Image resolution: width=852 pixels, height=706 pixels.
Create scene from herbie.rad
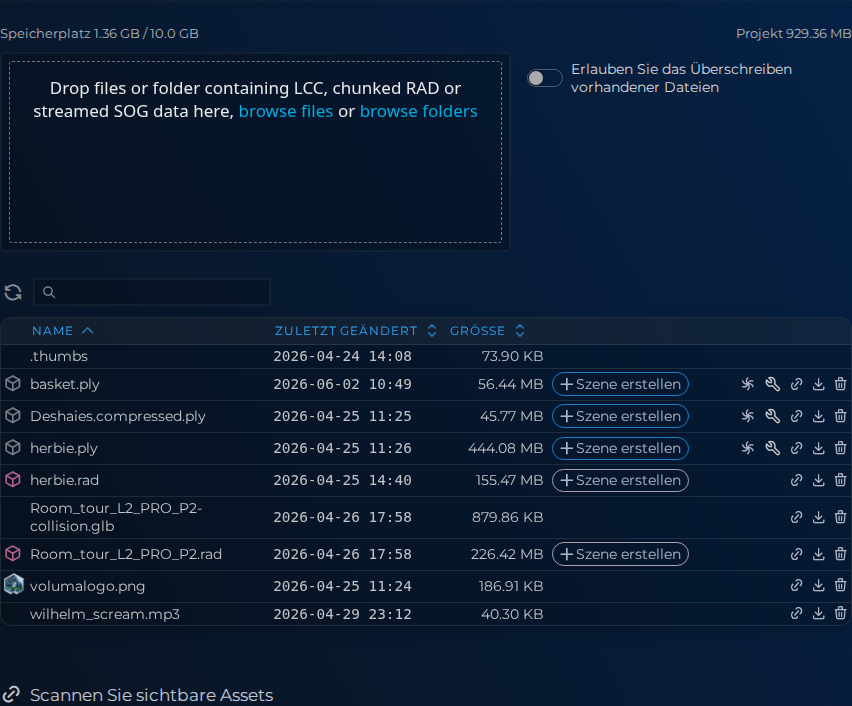point(621,480)
